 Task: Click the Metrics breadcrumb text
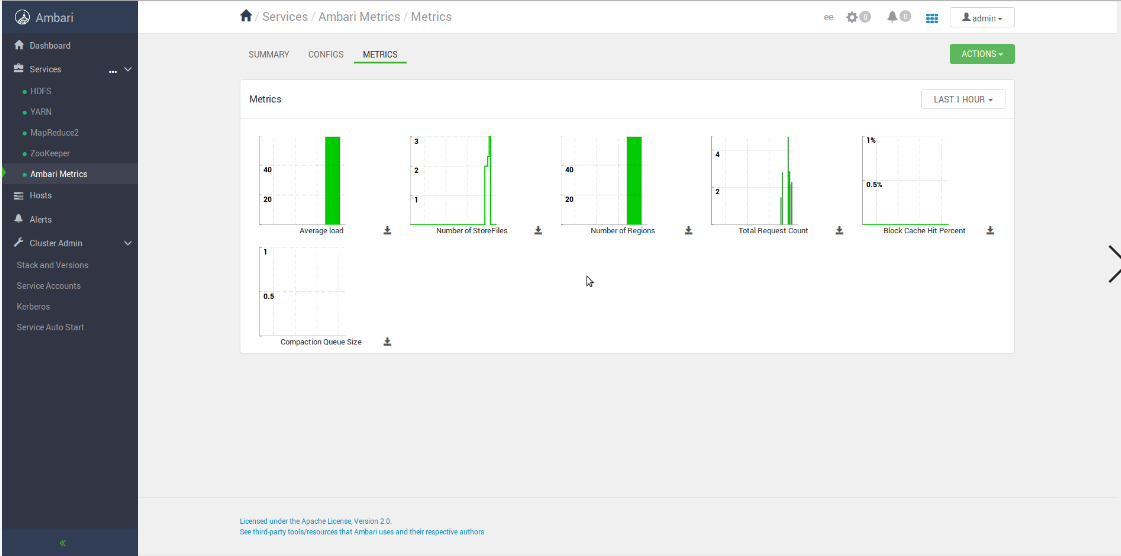coord(431,16)
